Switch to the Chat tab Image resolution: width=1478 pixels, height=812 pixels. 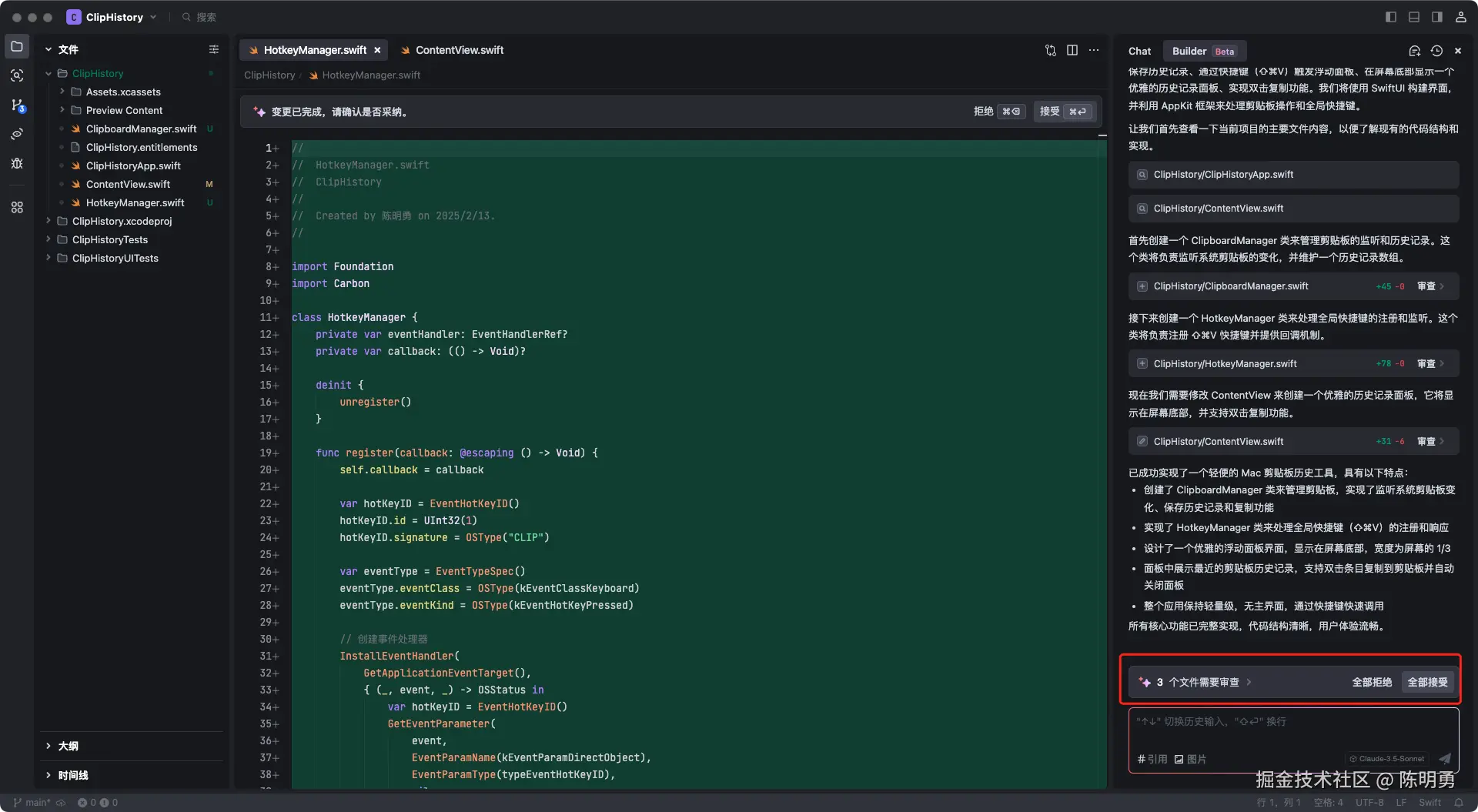point(1139,51)
